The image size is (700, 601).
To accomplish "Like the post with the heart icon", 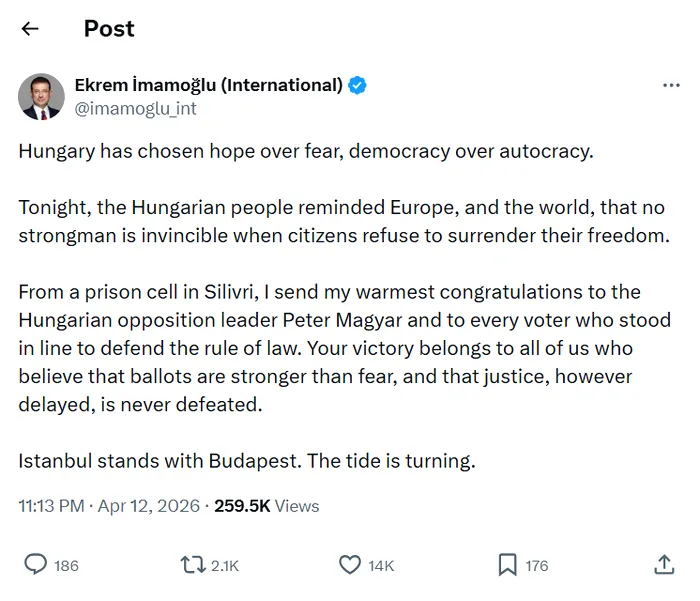I will click(349, 565).
